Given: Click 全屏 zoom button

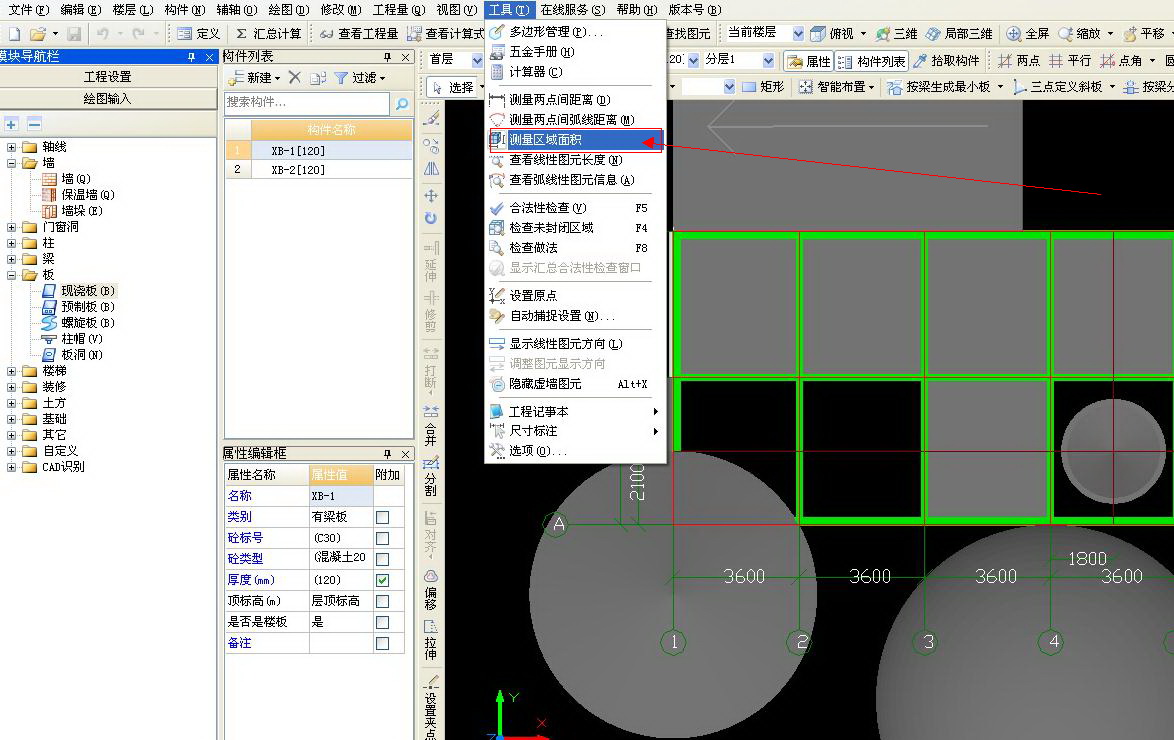Looking at the screenshot, I should [x=1027, y=34].
